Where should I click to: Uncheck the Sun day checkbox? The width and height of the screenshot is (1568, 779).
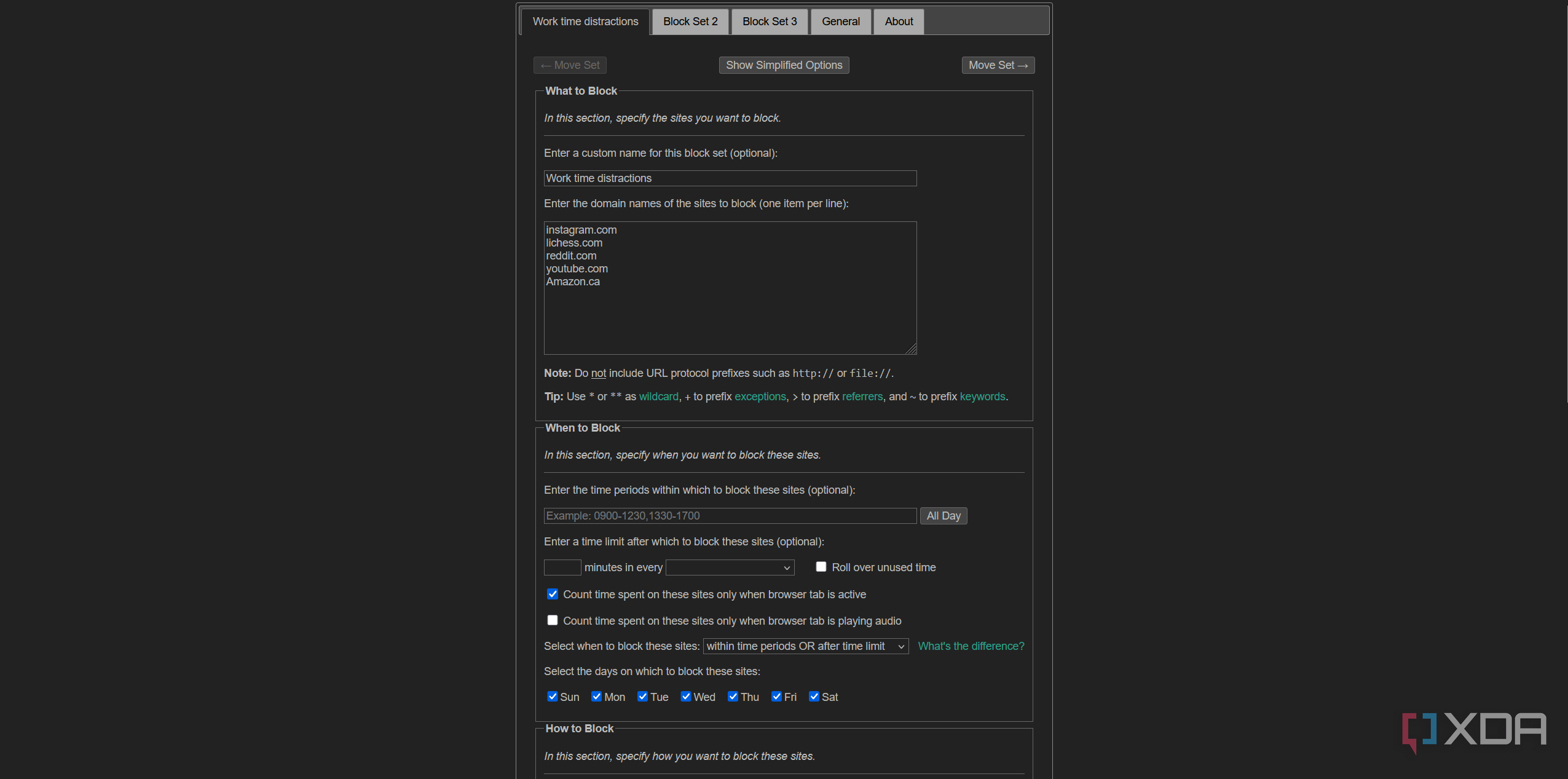[x=553, y=697]
